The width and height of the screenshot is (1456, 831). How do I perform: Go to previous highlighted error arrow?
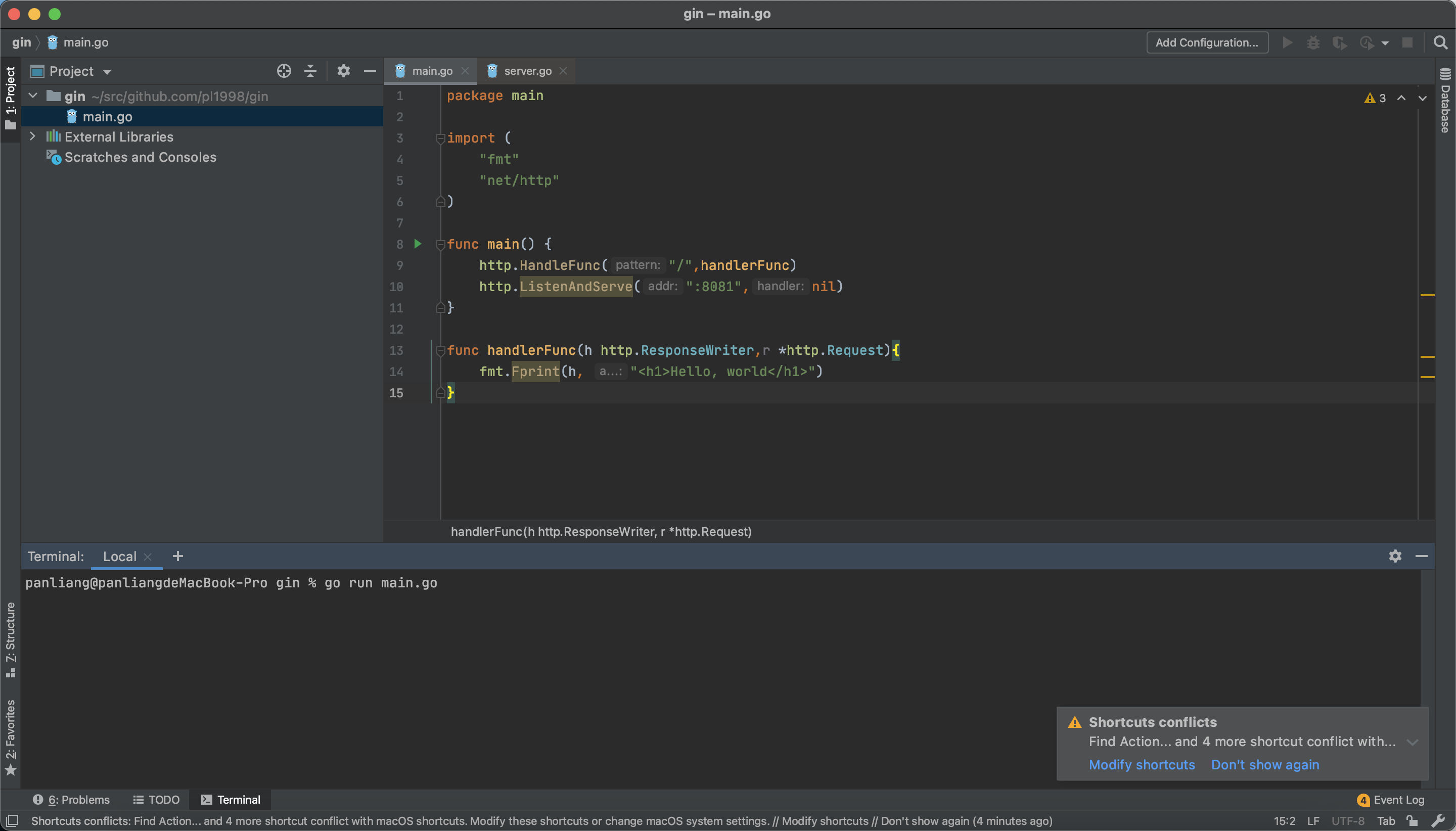coord(1401,98)
